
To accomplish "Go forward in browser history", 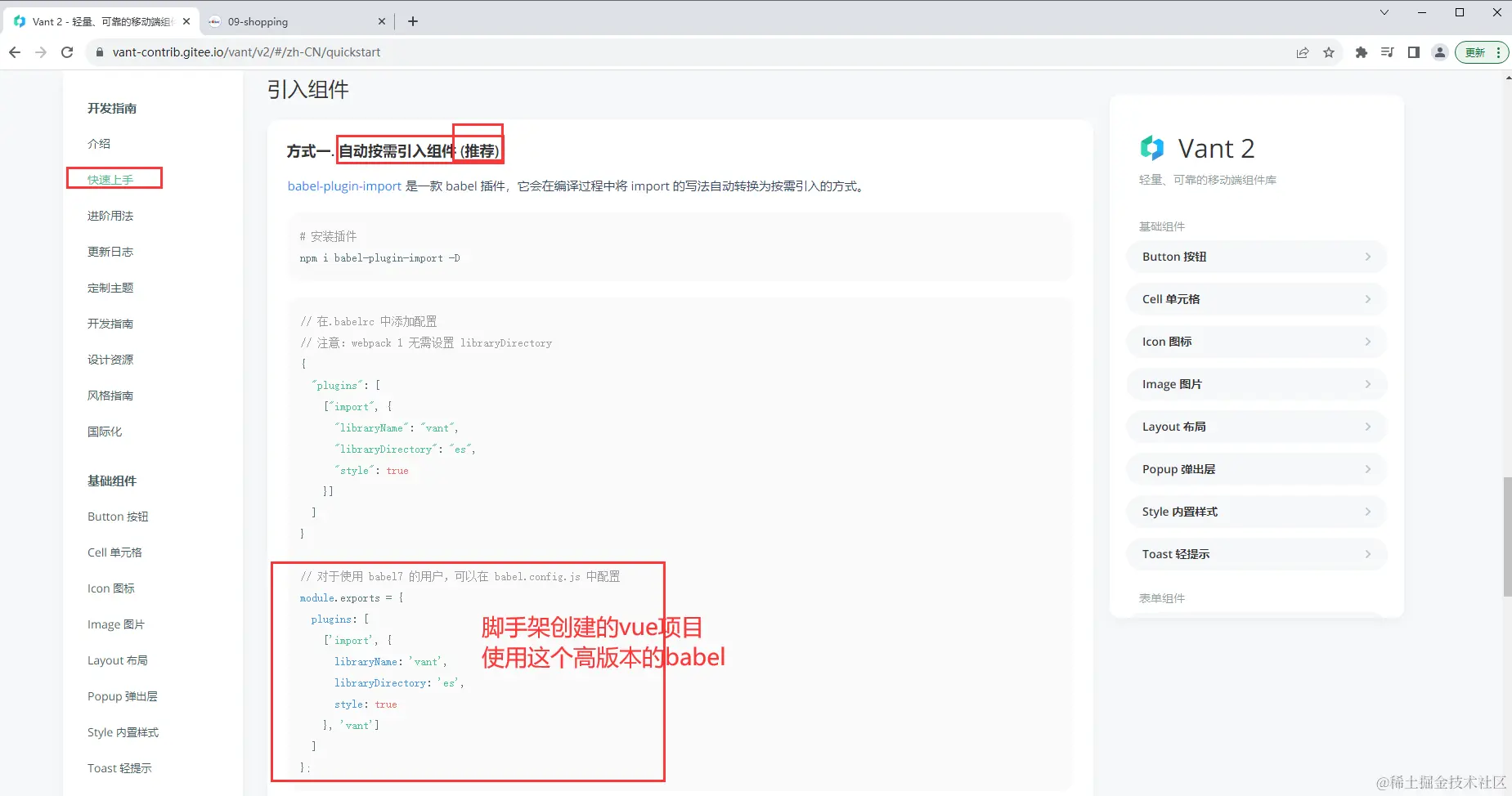I will (x=41, y=52).
